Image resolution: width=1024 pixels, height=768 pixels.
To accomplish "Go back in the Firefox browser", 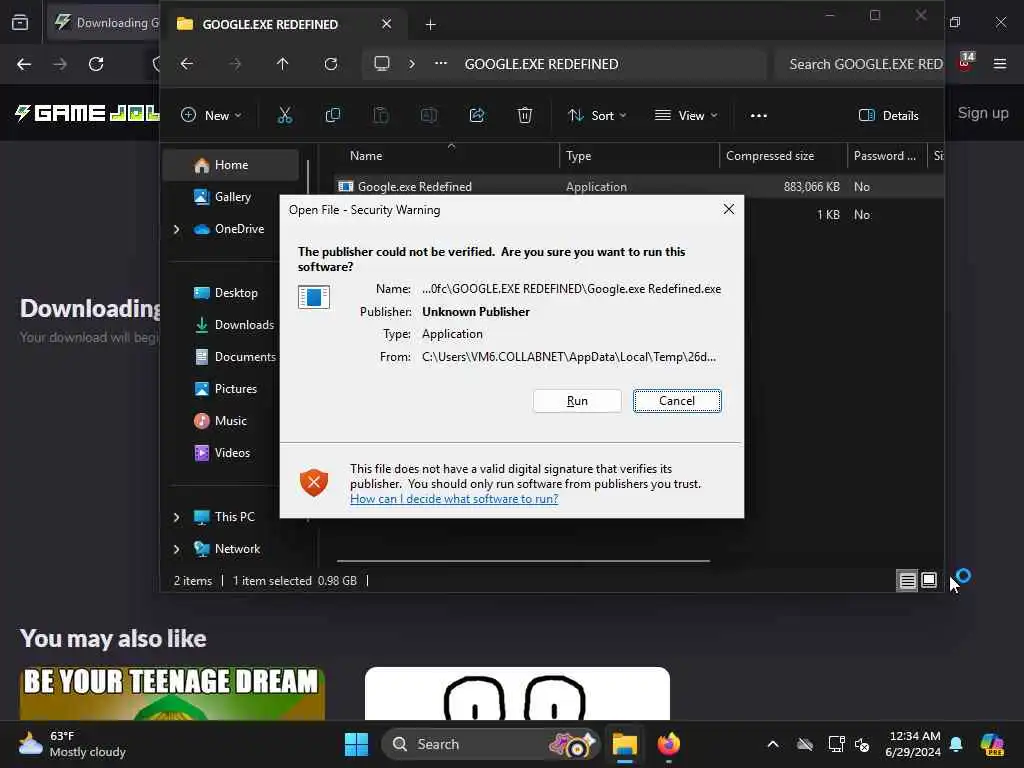I will [24, 64].
